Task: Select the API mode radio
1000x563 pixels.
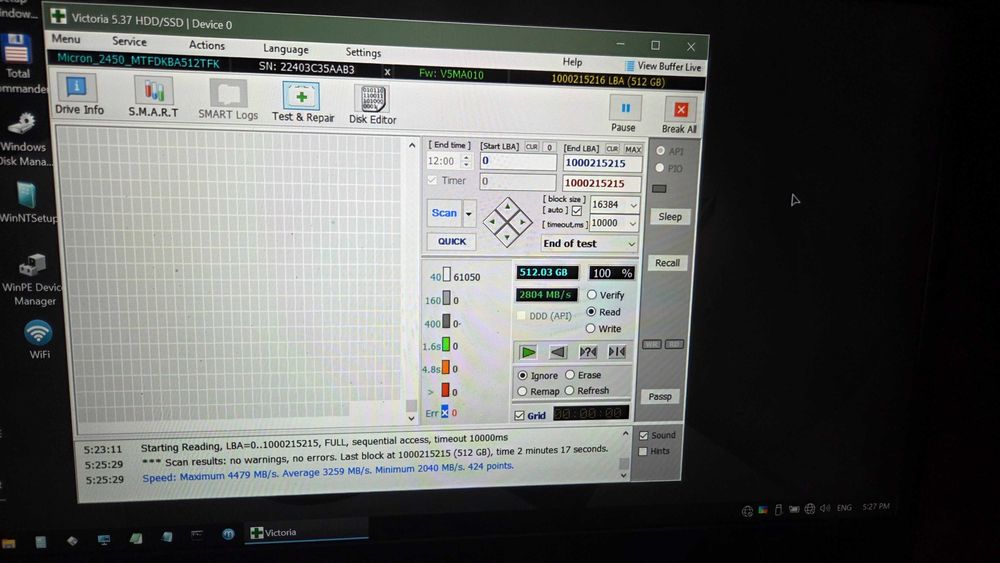Action: pyautogui.click(x=660, y=151)
